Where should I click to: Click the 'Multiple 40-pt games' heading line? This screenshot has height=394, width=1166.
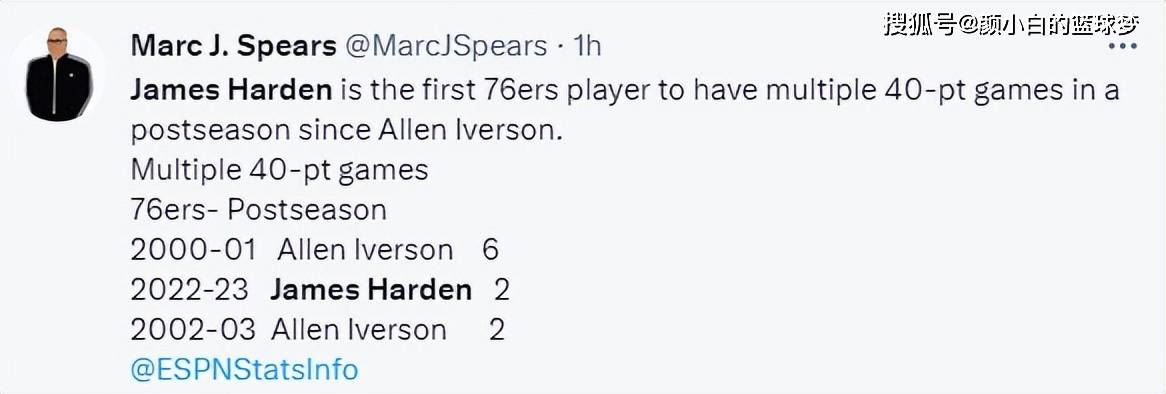point(279,170)
